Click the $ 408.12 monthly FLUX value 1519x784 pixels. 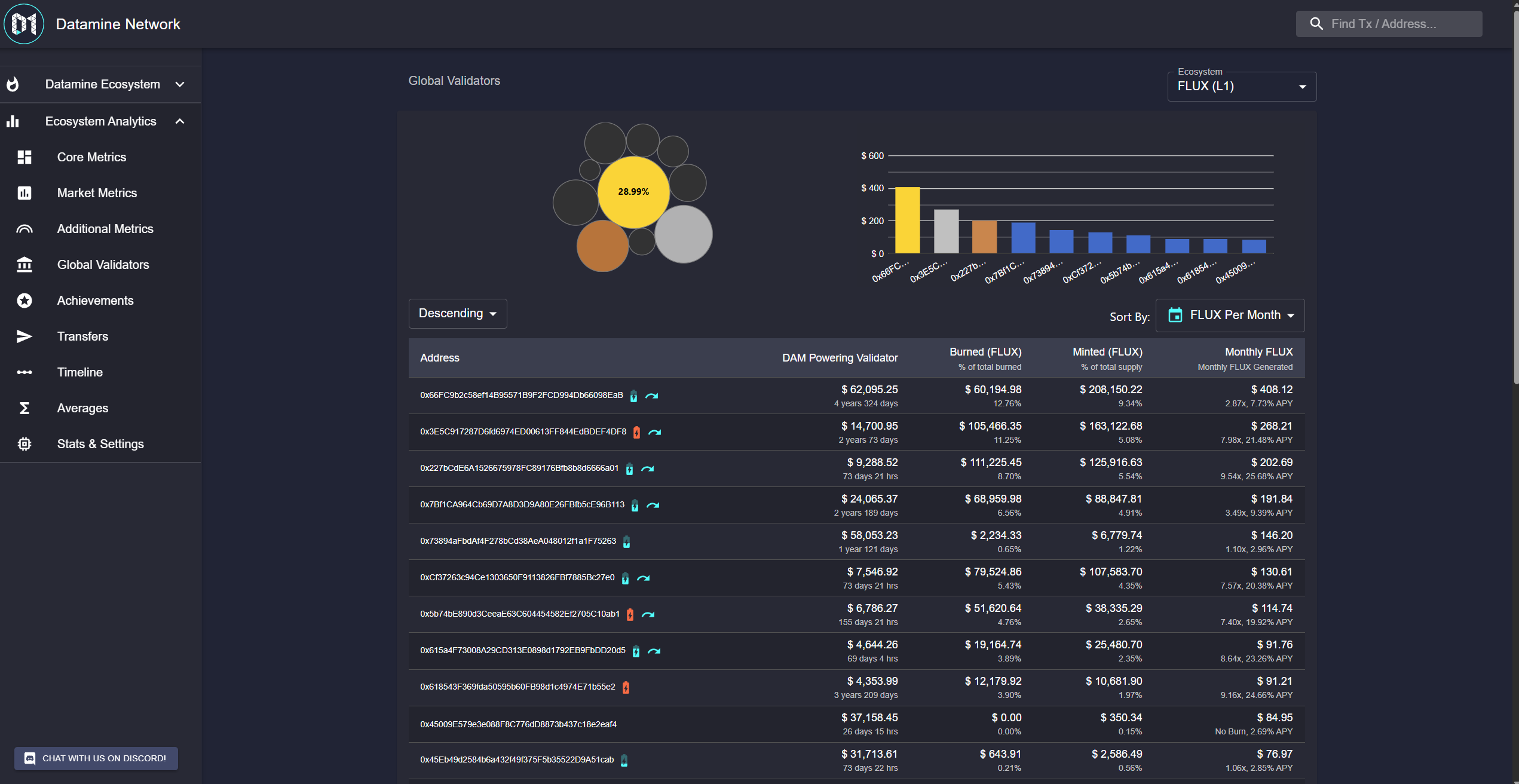click(x=1272, y=390)
